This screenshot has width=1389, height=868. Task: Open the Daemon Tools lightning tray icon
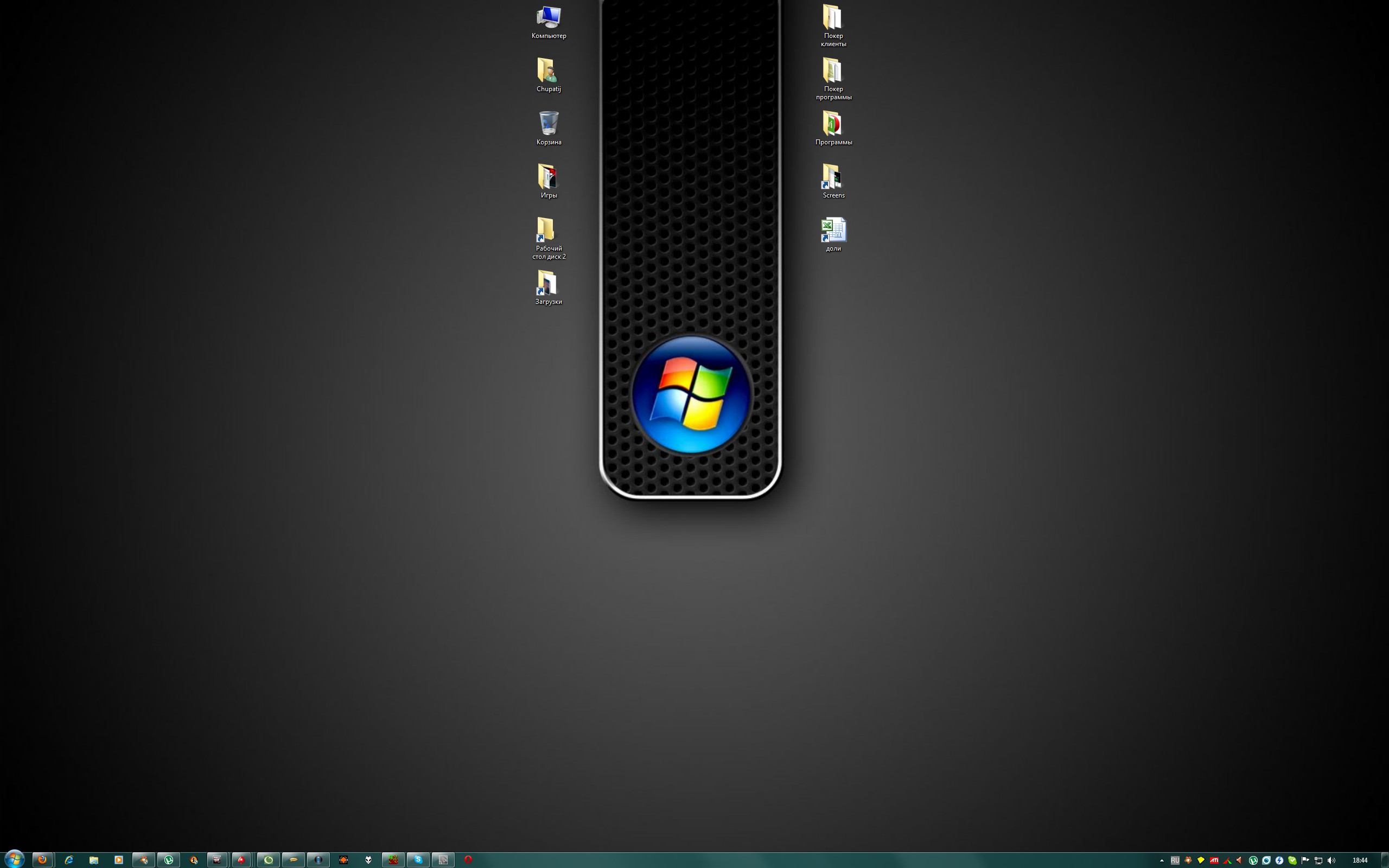coord(1279,860)
